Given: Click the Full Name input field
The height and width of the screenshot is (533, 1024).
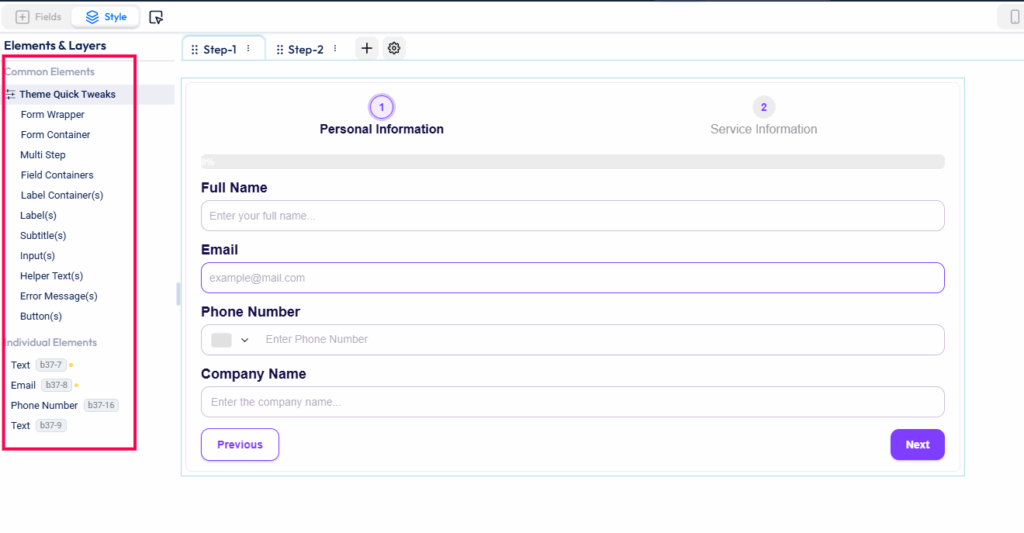Looking at the screenshot, I should point(572,216).
